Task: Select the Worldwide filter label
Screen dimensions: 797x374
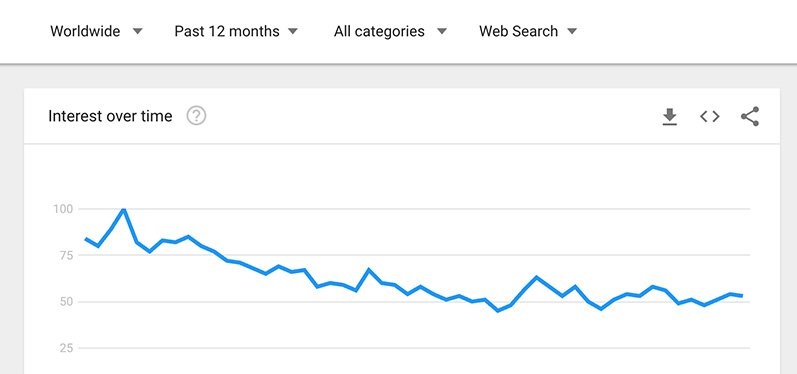Action: tap(85, 32)
